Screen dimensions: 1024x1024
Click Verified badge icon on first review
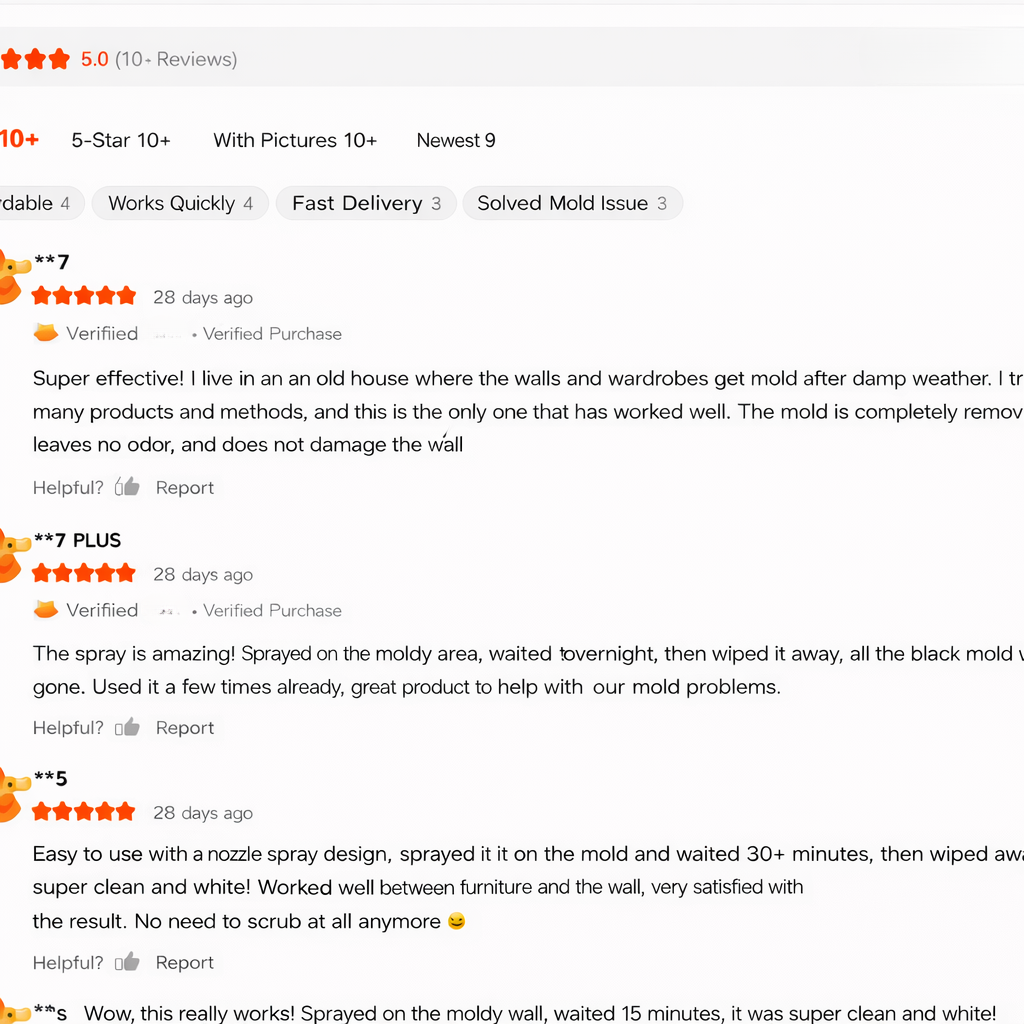click(46, 333)
